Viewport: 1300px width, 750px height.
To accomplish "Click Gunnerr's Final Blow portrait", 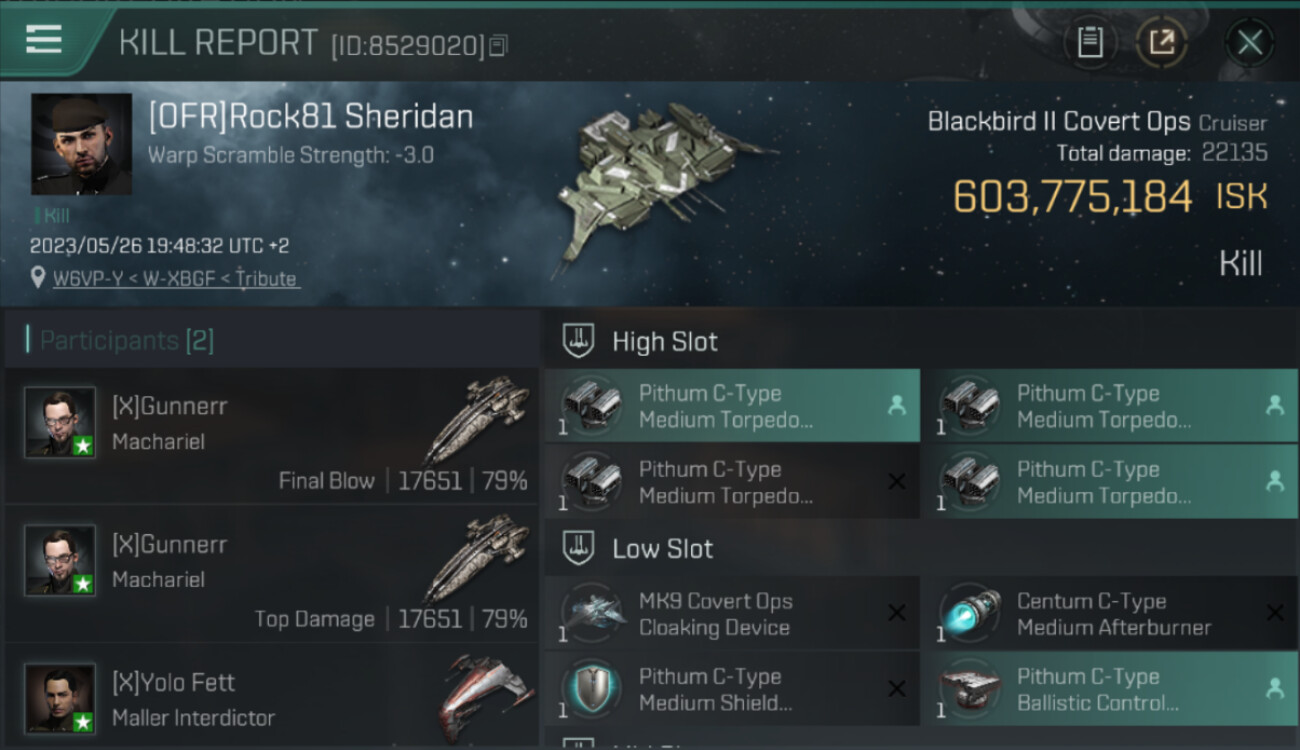I will tap(60, 422).
